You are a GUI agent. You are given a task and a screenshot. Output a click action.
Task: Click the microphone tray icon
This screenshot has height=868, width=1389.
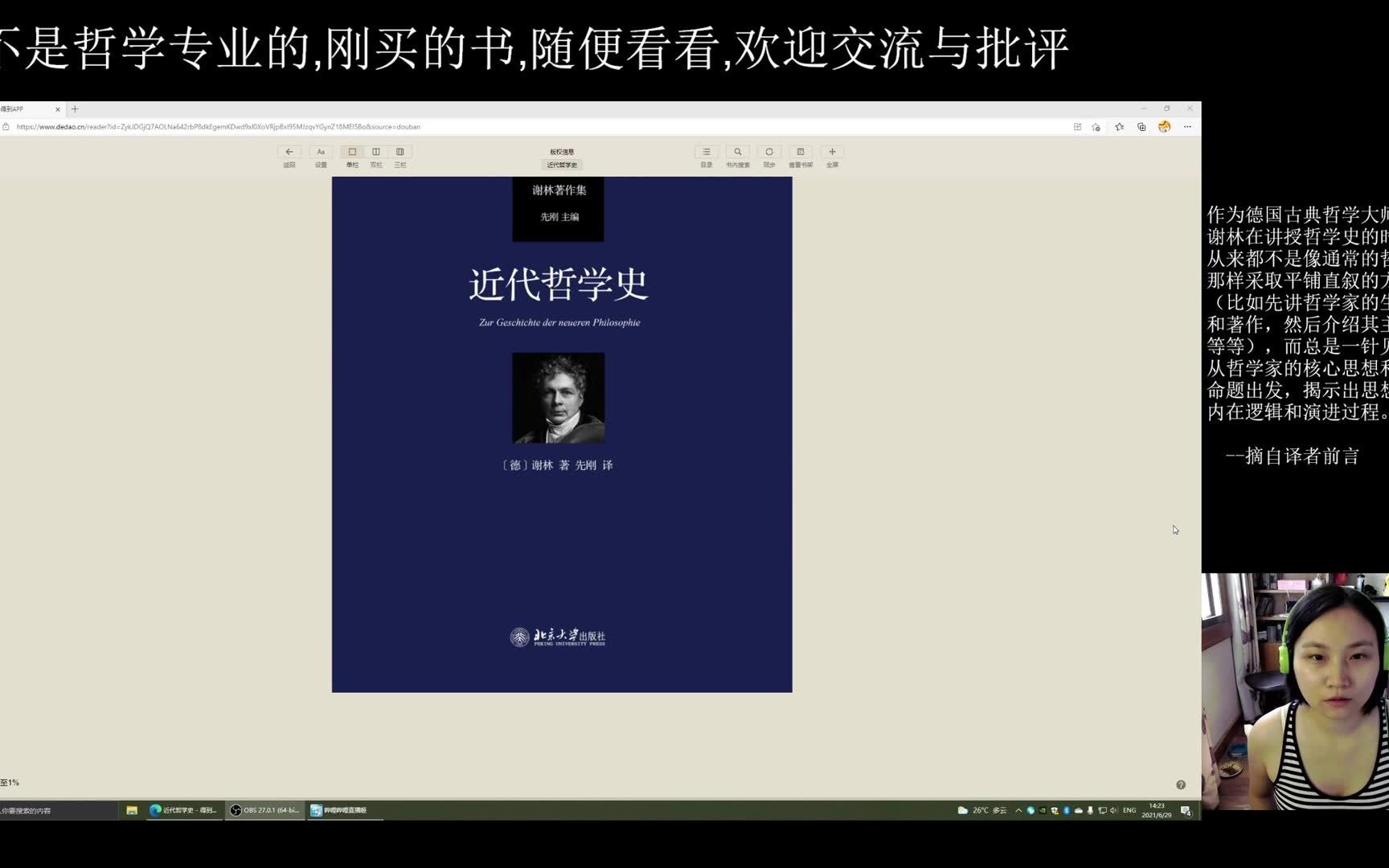1090,810
